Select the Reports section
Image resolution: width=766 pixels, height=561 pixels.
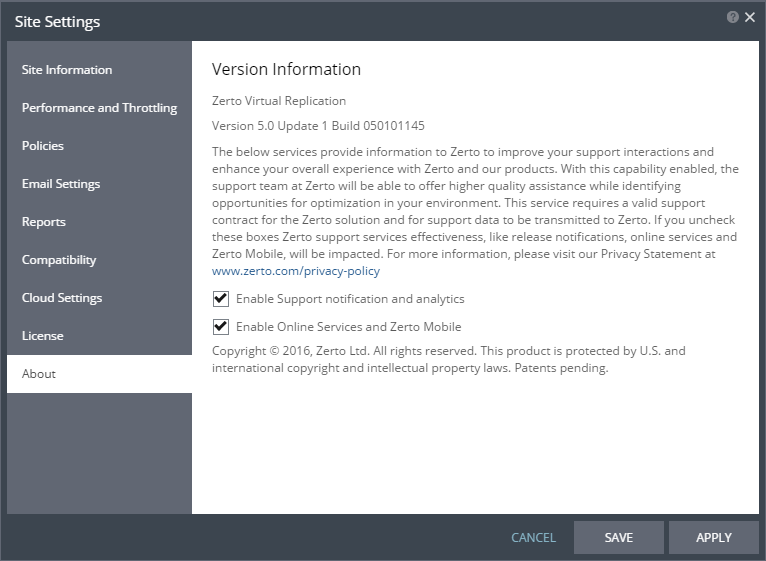coord(99,222)
